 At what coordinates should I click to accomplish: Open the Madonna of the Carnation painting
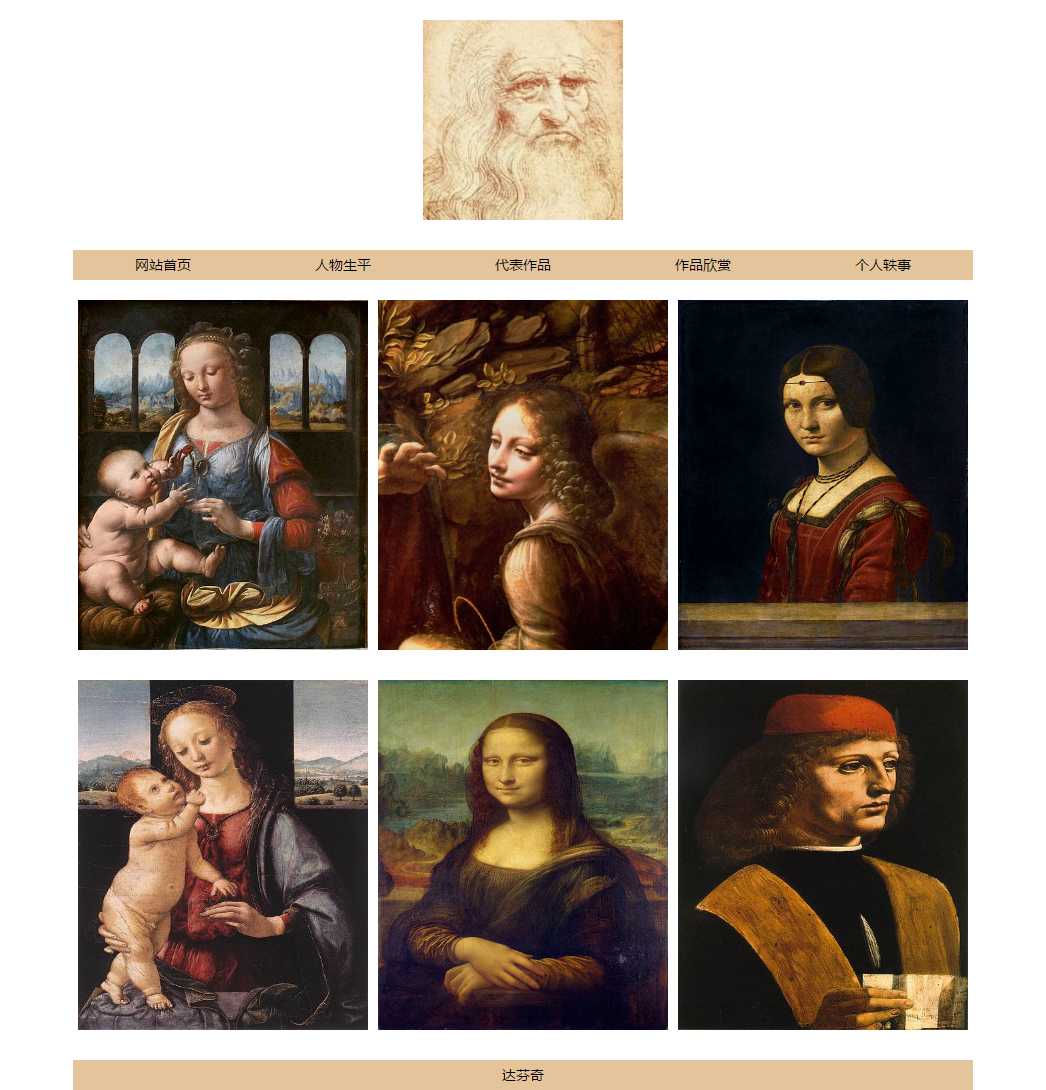[222, 475]
